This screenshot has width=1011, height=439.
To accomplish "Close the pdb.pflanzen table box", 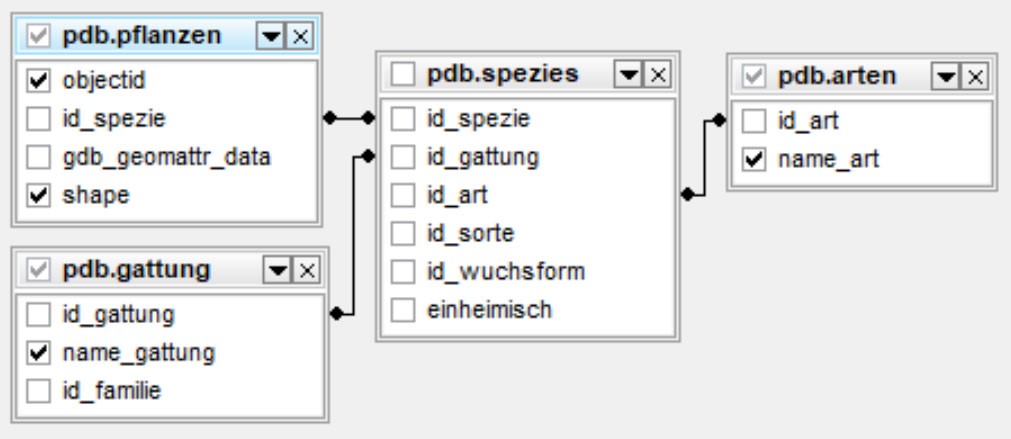I will tap(301, 37).
